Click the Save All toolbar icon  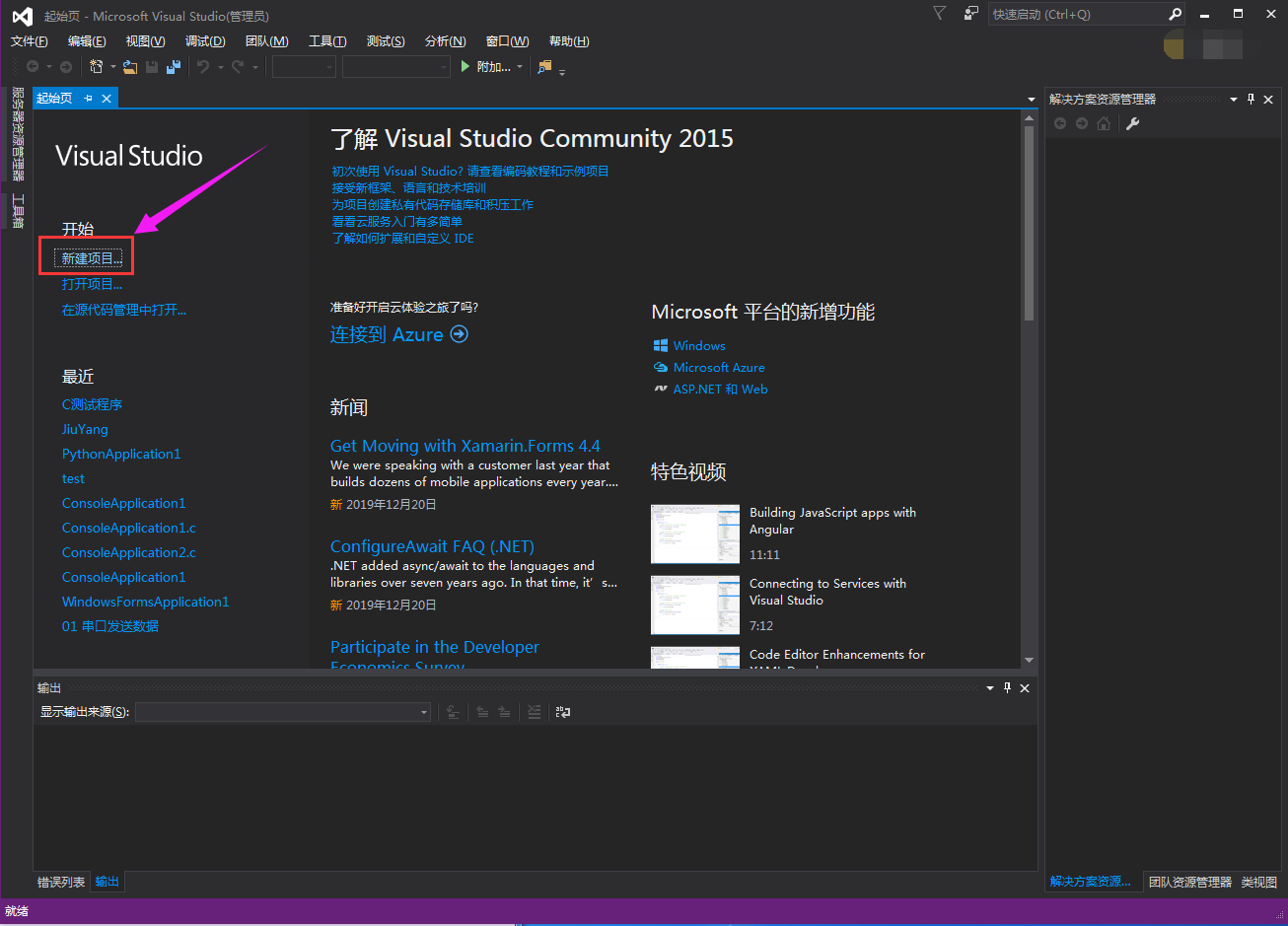(x=172, y=66)
